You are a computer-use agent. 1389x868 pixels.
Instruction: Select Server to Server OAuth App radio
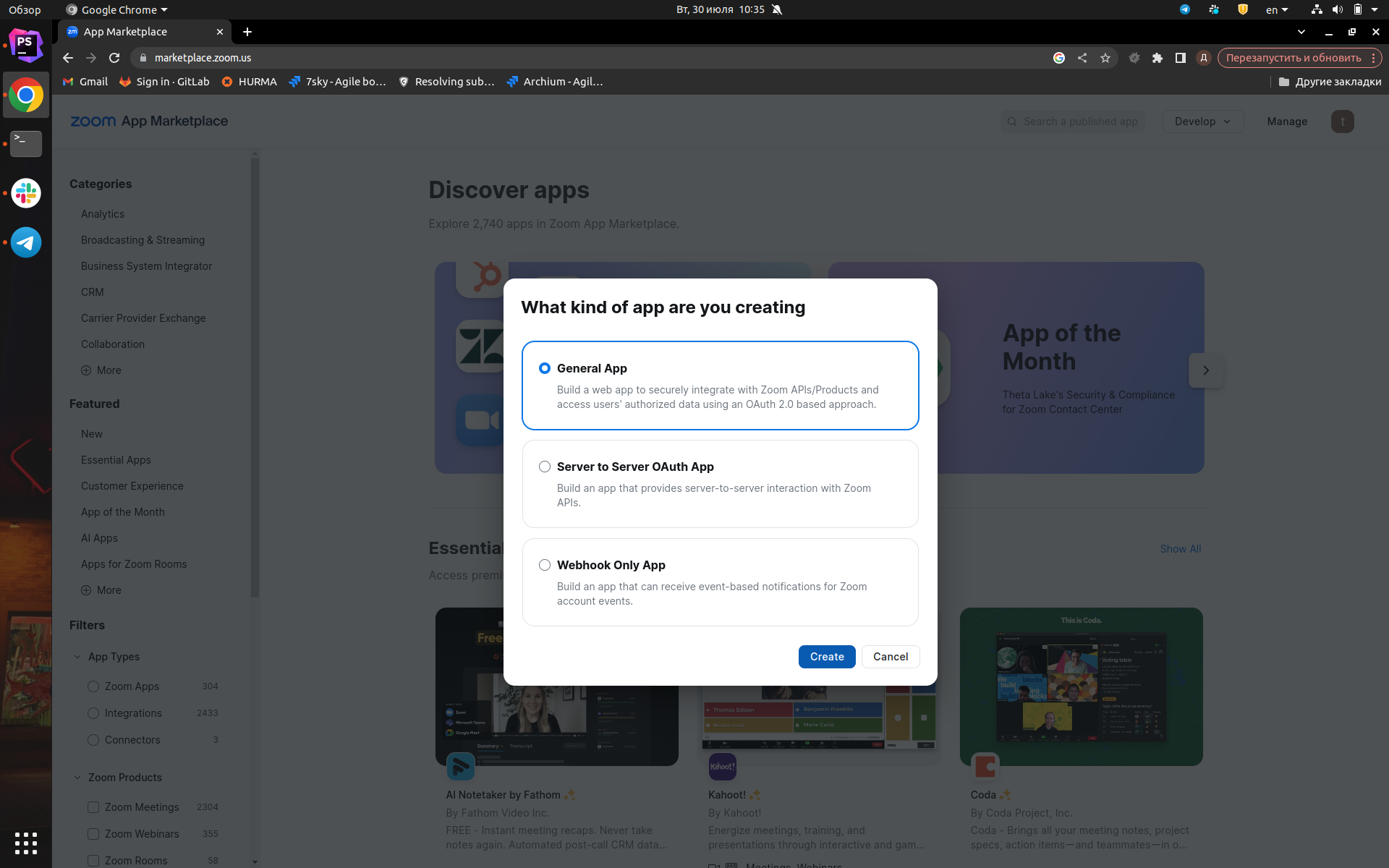click(545, 467)
